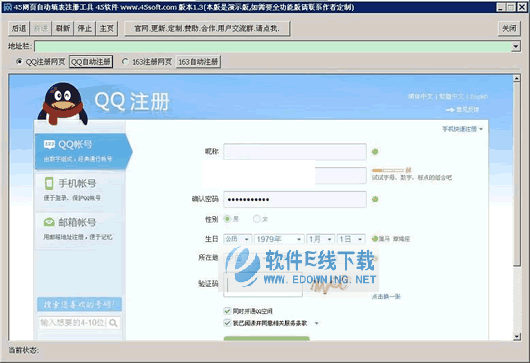
Task: Click the 163自动注册 button
Action: (198, 62)
